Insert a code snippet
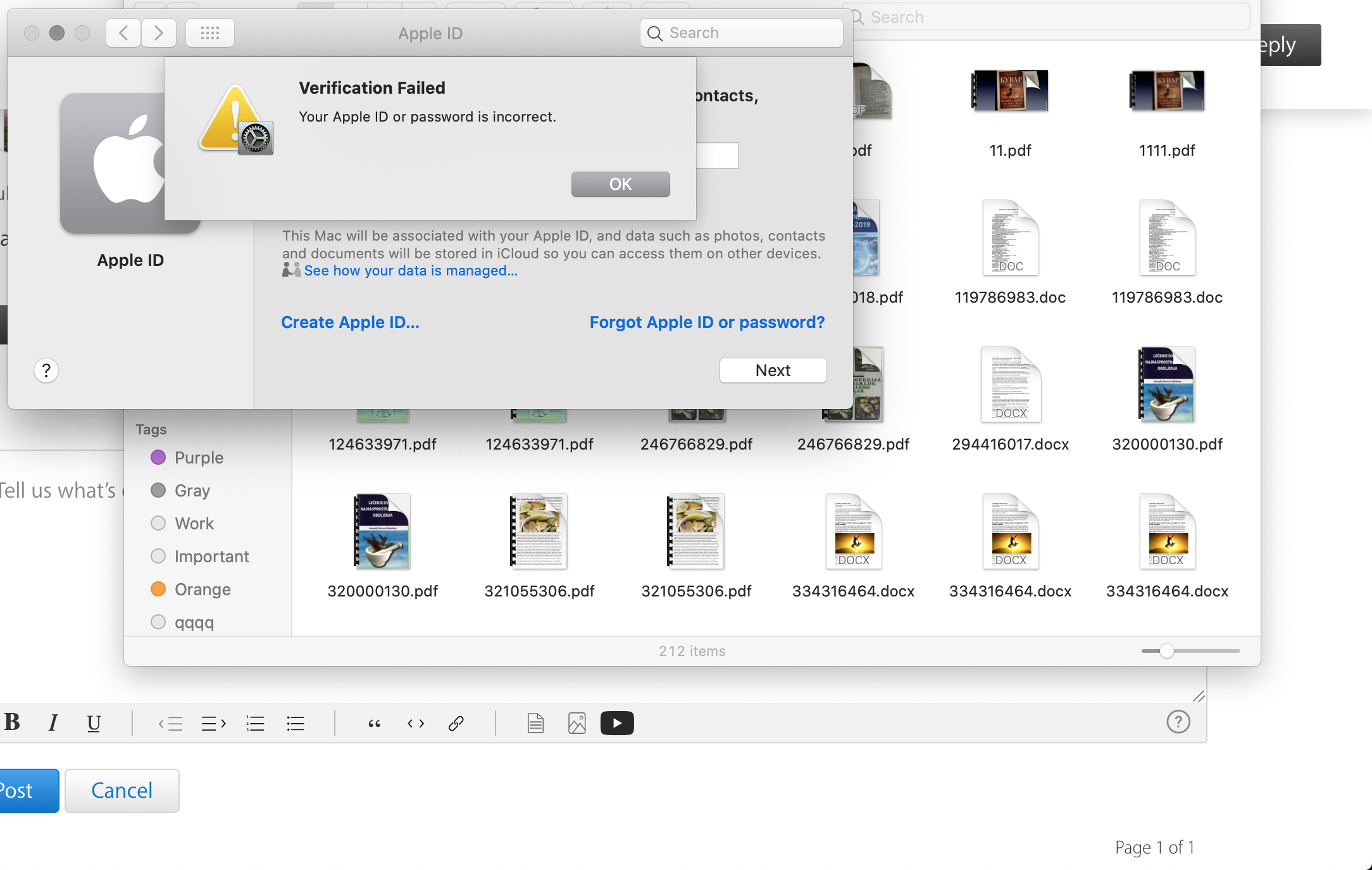The height and width of the screenshot is (870, 1372). pos(416,723)
